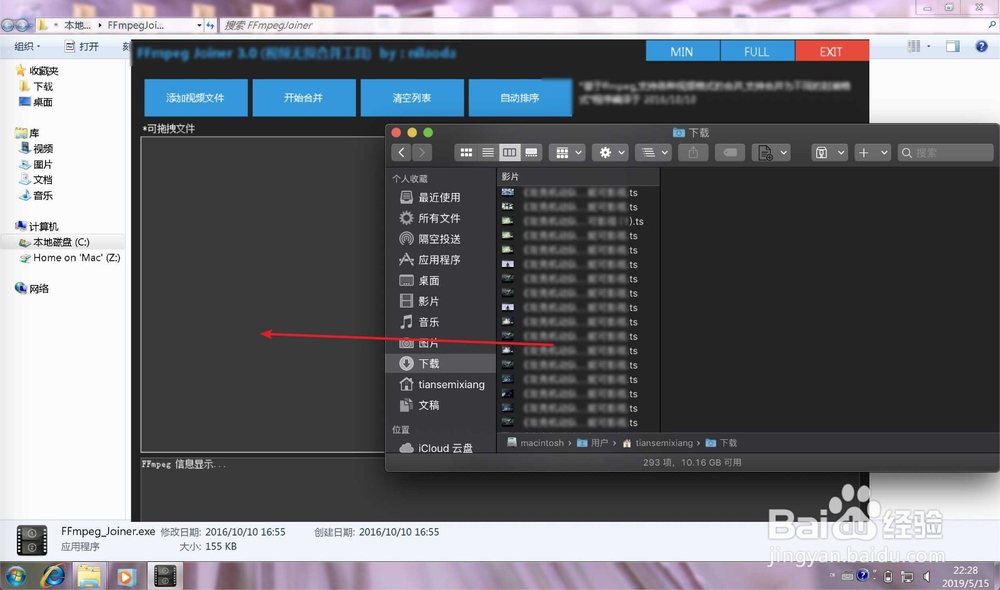The image size is (1000, 590).
Task: Click the Explorer refresh button
Action: tap(210, 26)
